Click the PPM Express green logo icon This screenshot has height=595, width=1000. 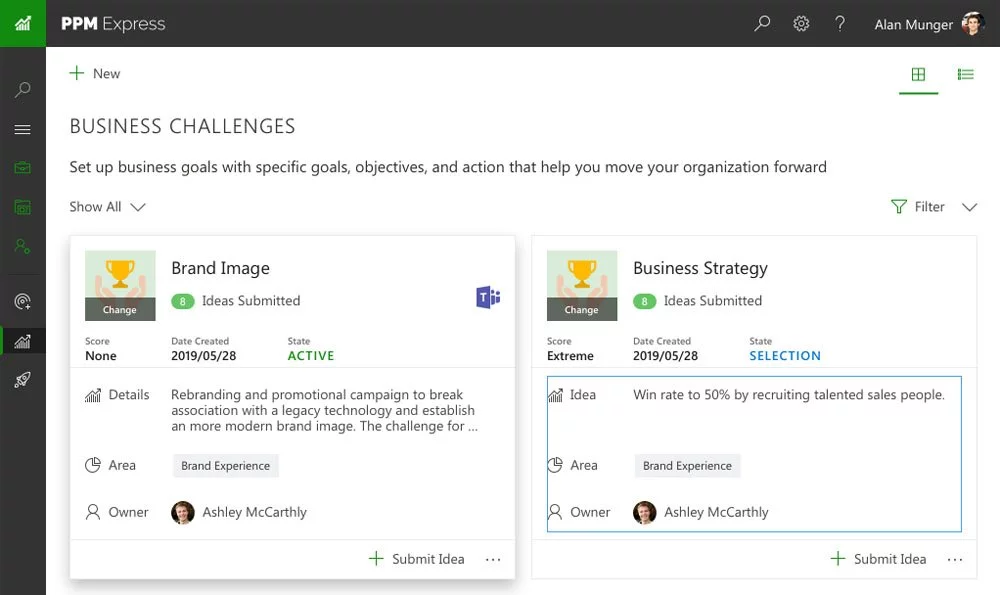(23, 24)
